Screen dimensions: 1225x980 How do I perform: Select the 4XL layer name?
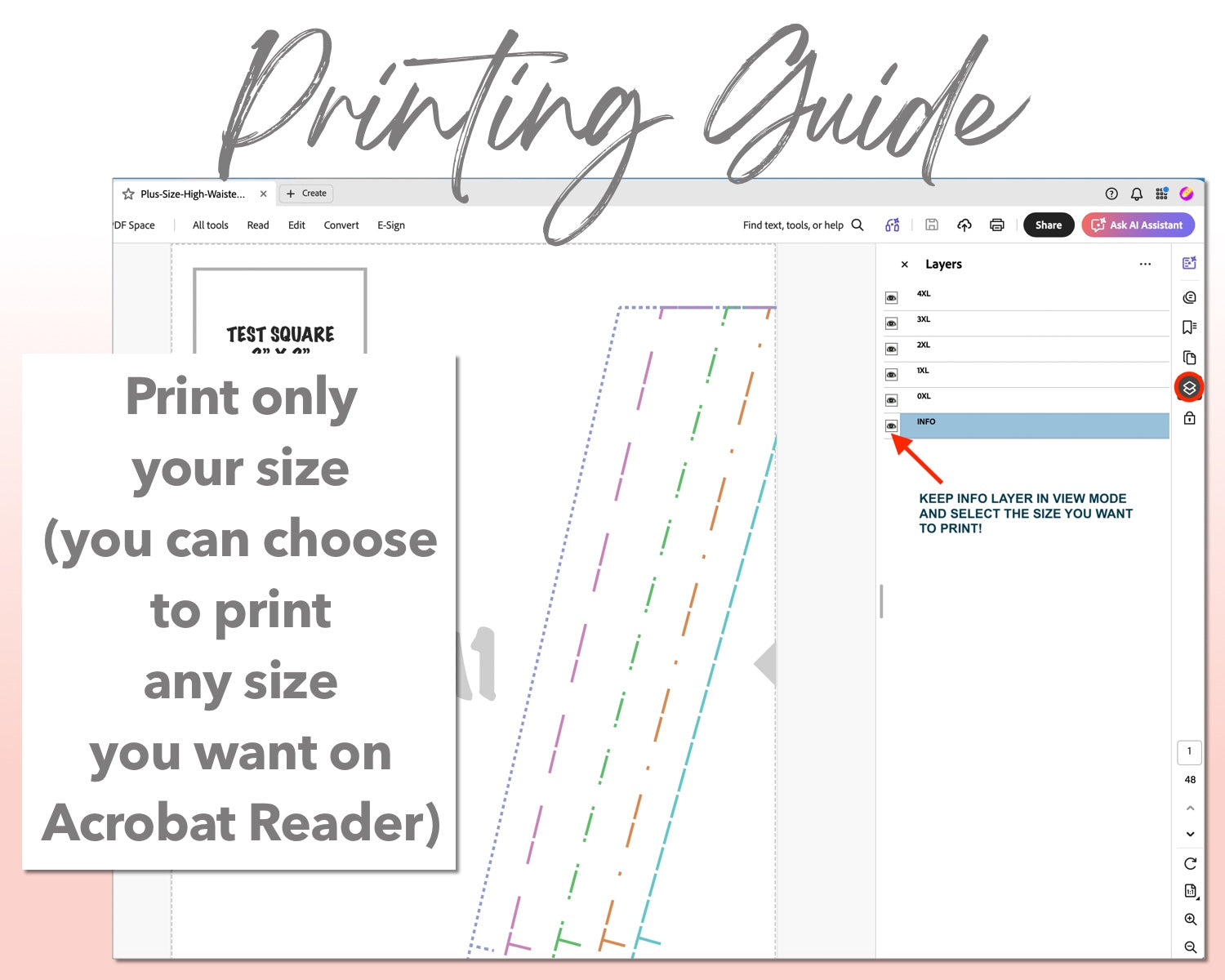point(924,294)
